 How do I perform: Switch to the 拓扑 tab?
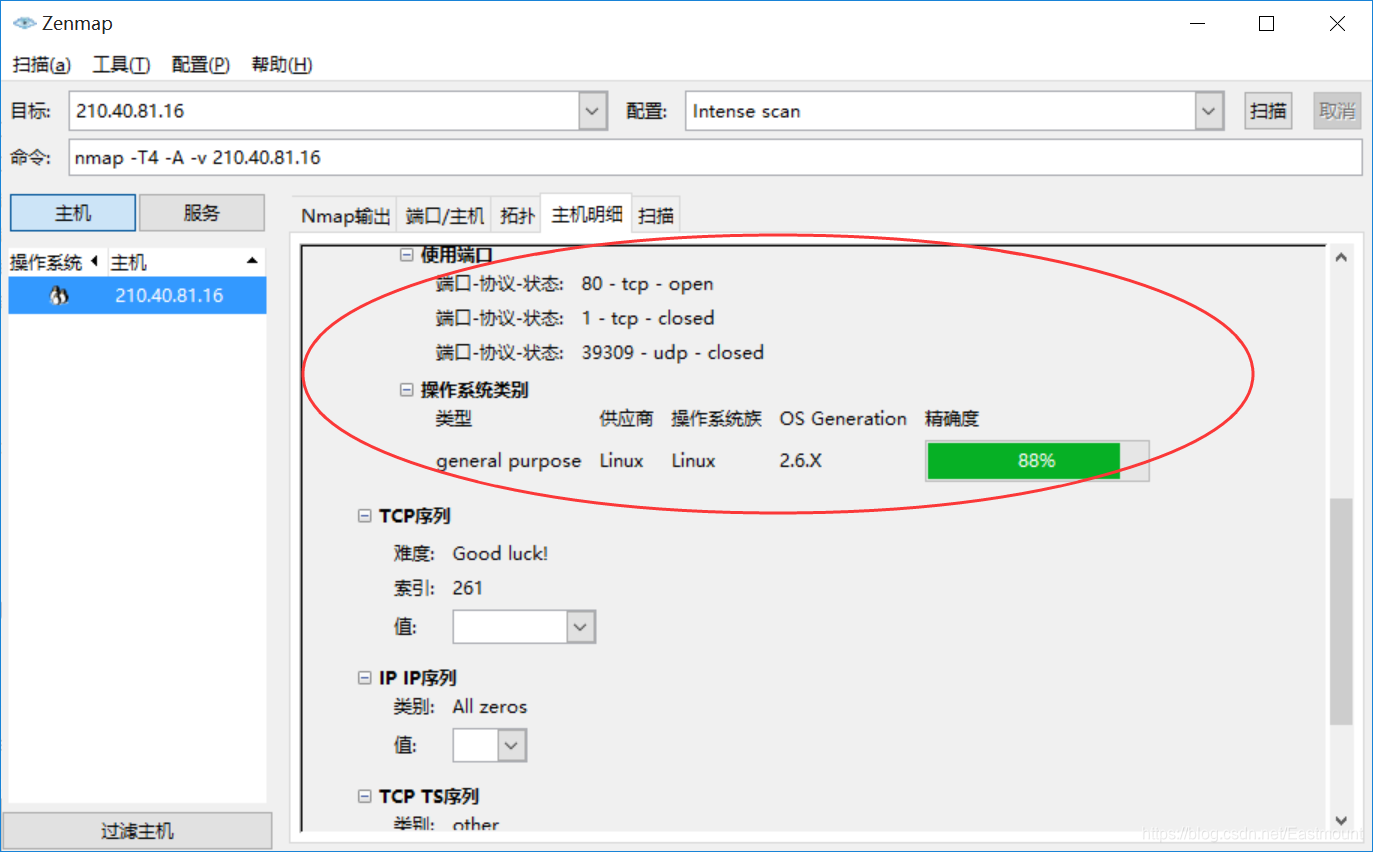pos(516,215)
